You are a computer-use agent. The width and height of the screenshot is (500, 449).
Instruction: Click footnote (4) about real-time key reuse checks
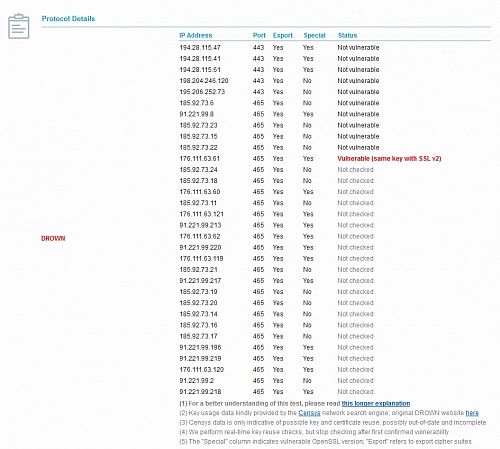tap(314, 432)
